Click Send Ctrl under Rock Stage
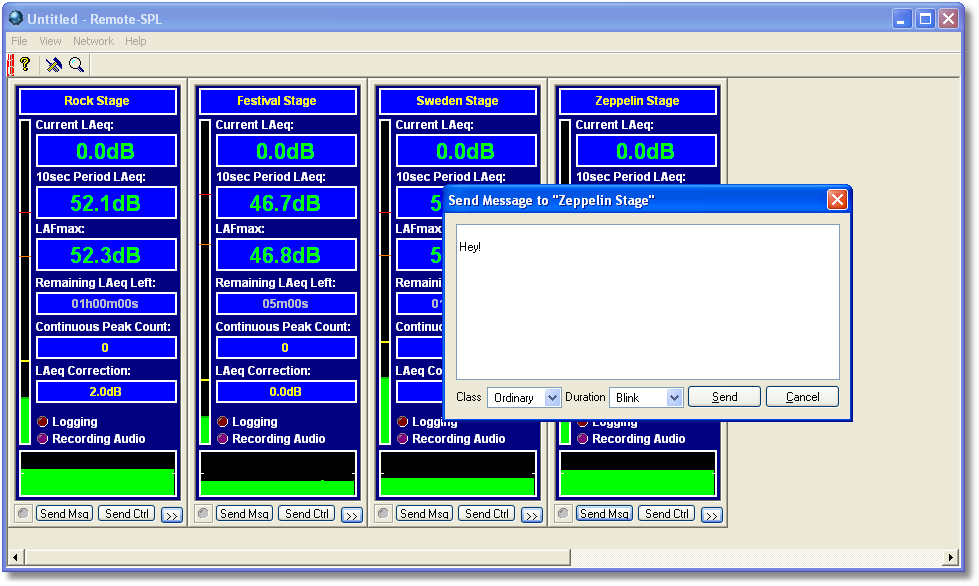Screen dimensions: 979x586 pos(127,514)
